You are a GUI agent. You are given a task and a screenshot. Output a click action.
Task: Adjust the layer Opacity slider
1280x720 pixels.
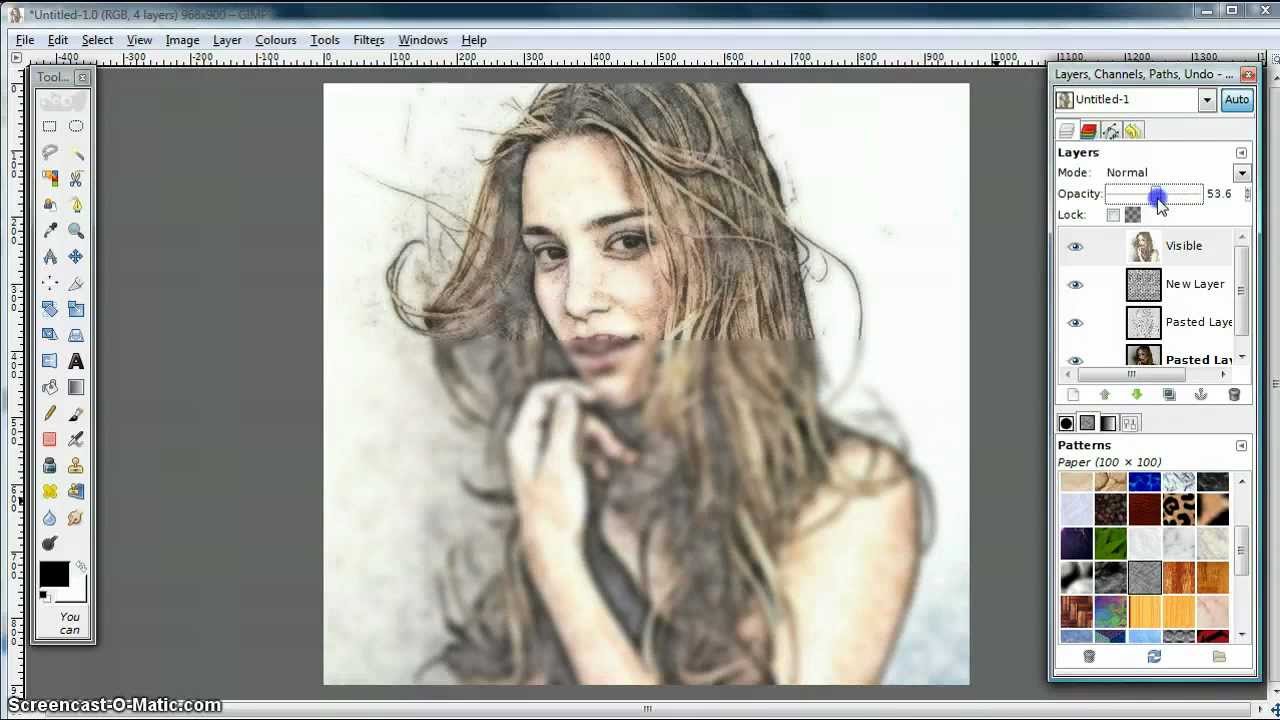point(1155,193)
